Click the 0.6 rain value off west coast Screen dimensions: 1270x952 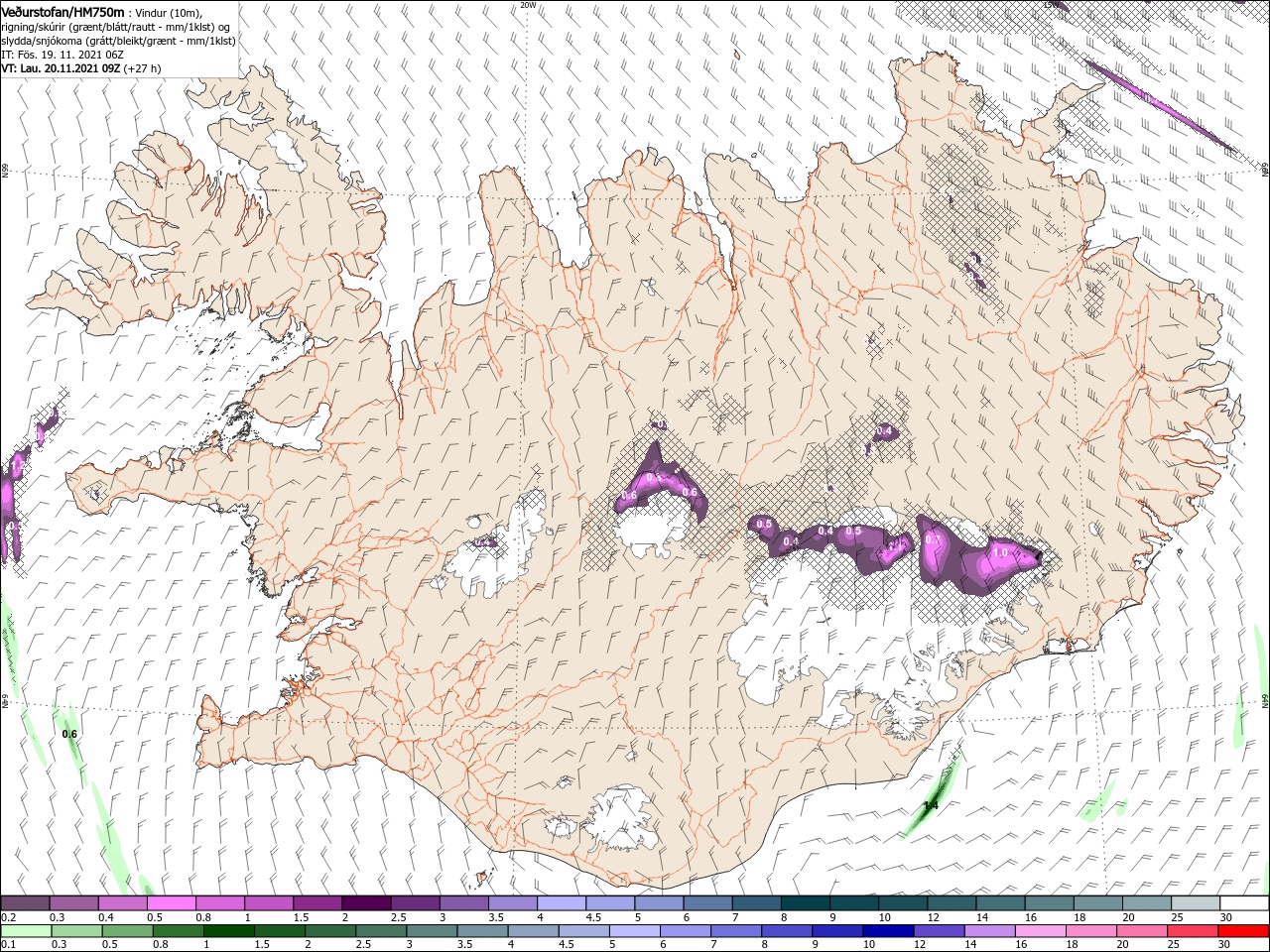pyautogui.click(x=69, y=734)
